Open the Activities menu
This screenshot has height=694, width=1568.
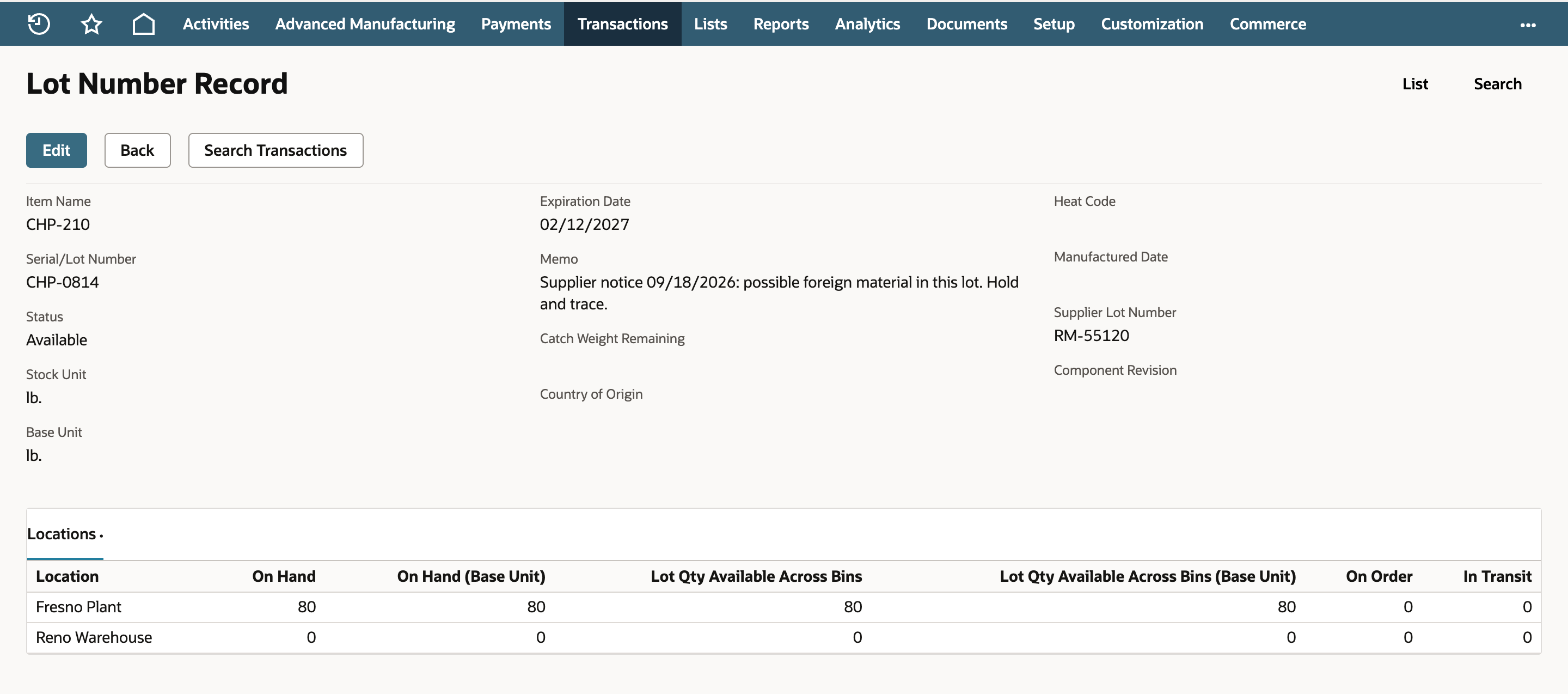(x=216, y=24)
